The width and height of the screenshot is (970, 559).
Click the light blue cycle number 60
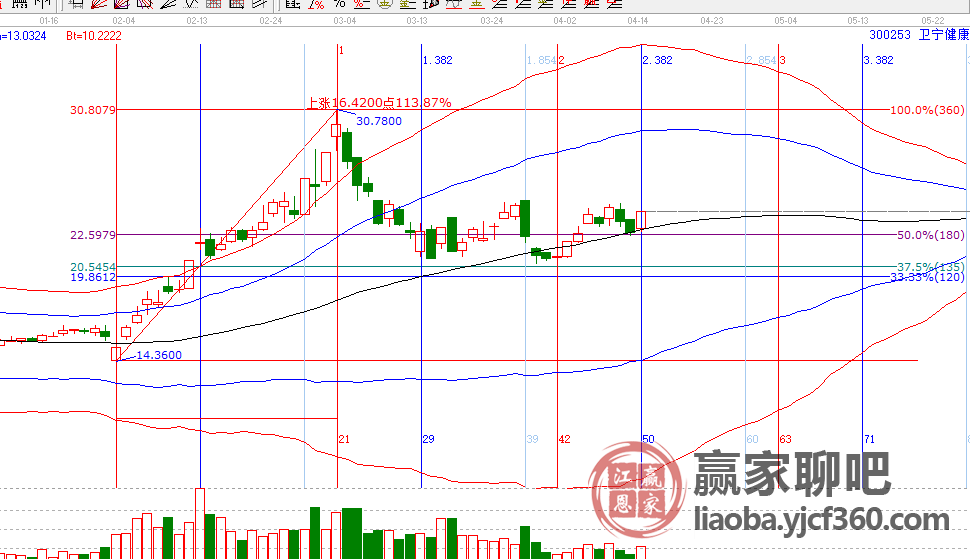point(753,439)
